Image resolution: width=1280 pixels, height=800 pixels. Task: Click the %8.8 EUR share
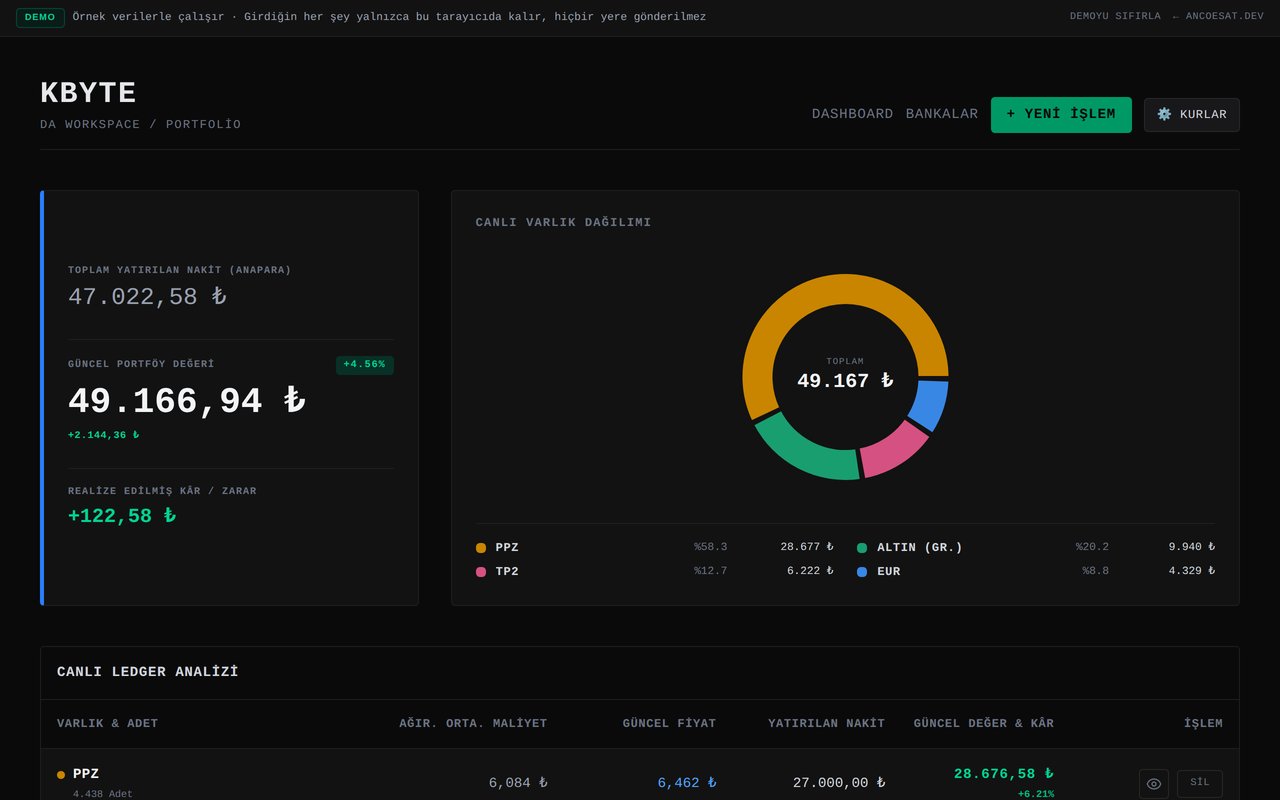pos(1096,571)
